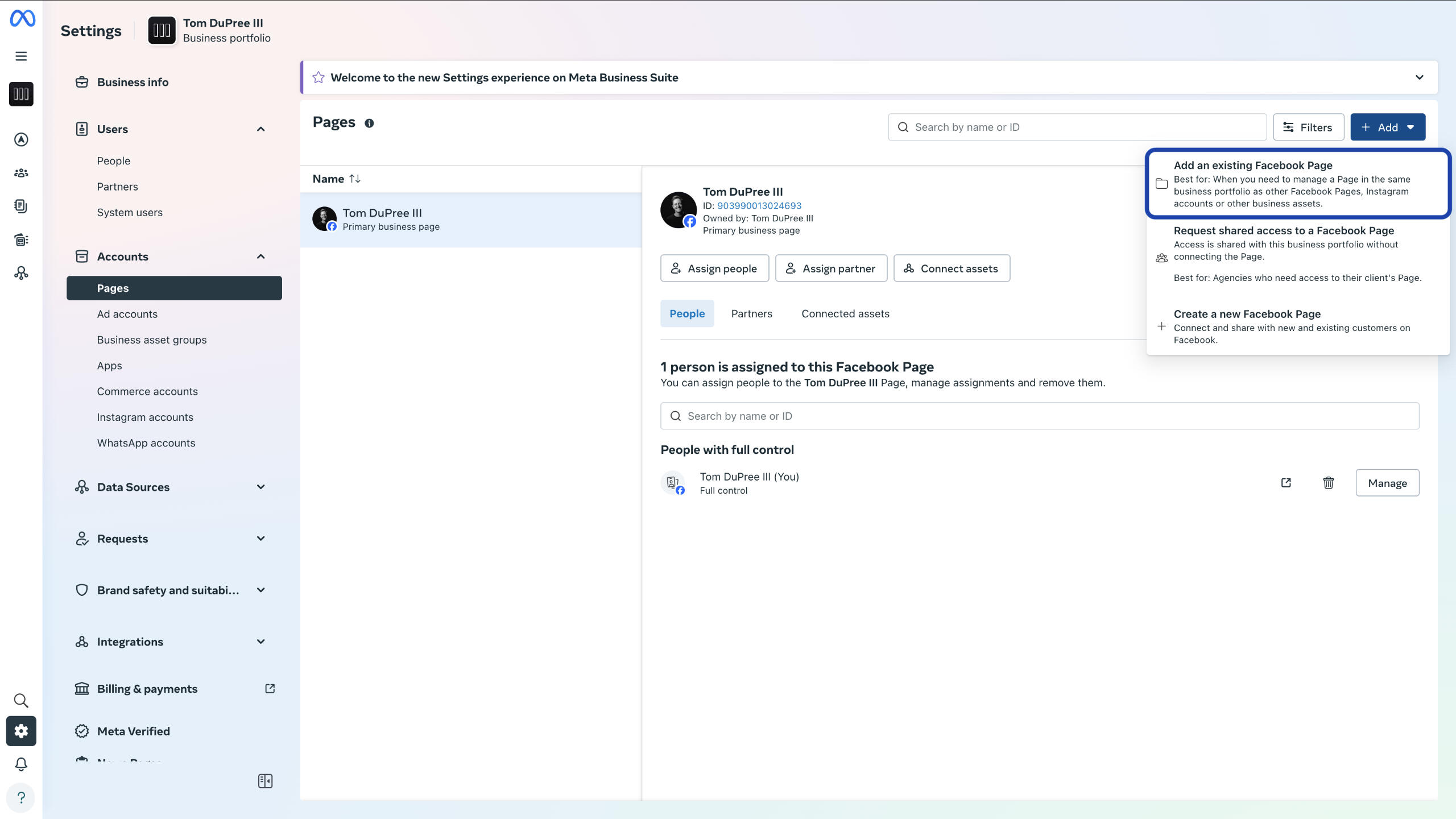1456x819 pixels.
Task: Toggle Name column sort order
Action: pyautogui.click(x=354, y=179)
